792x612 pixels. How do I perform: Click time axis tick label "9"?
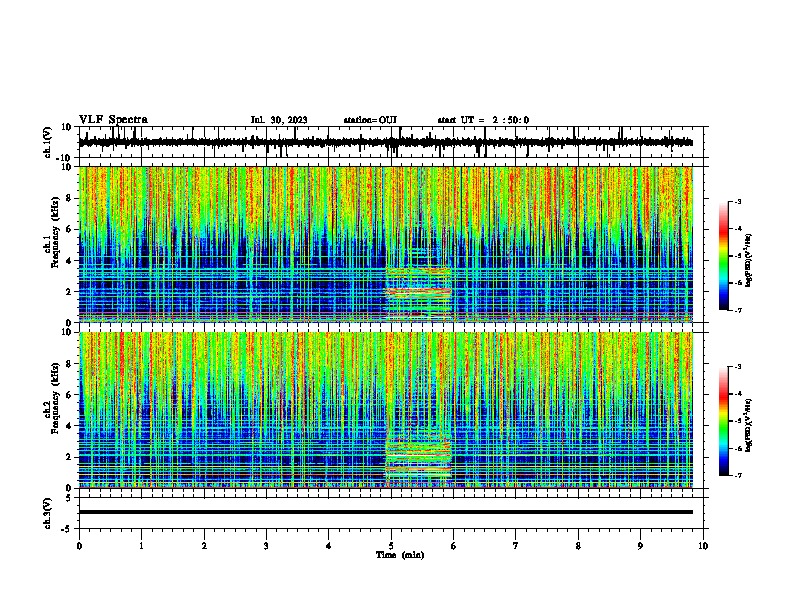(x=640, y=546)
